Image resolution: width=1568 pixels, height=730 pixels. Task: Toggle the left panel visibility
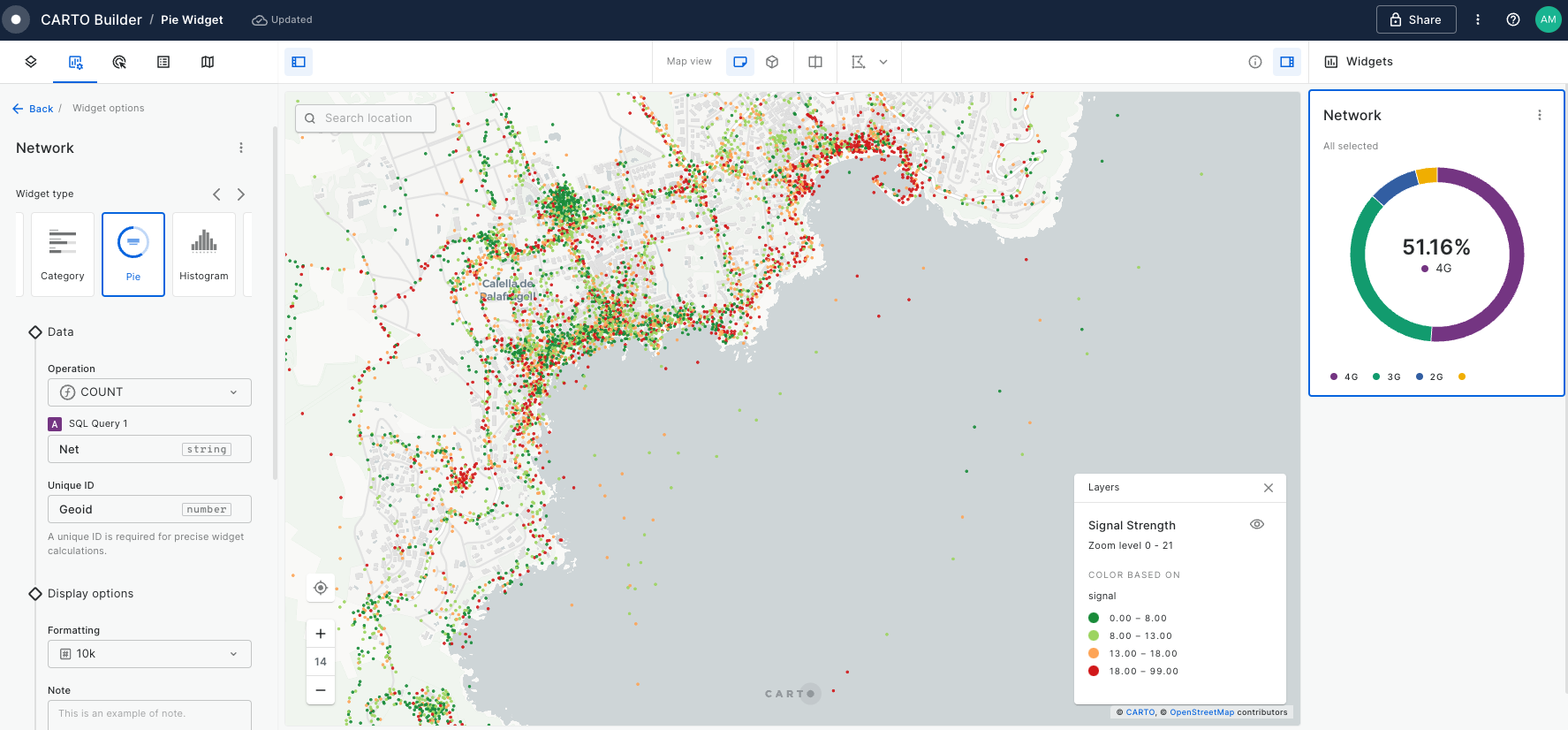point(299,62)
